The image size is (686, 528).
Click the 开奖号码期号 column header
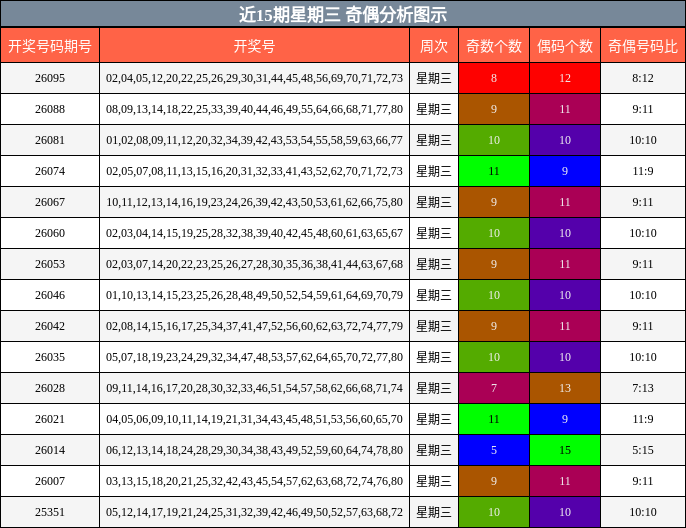click(50, 45)
